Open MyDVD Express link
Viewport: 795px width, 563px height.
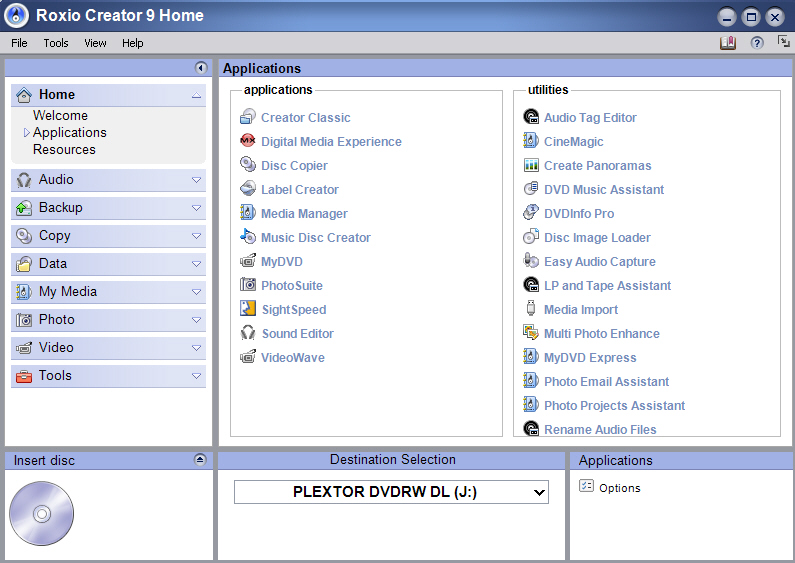(x=590, y=358)
